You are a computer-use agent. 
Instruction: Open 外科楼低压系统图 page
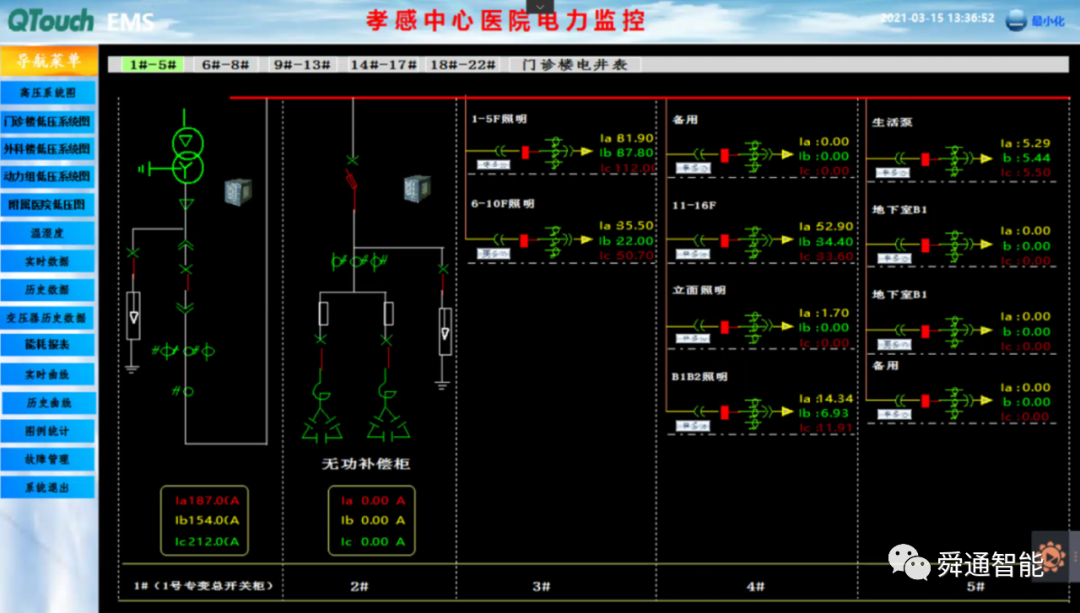(48, 149)
